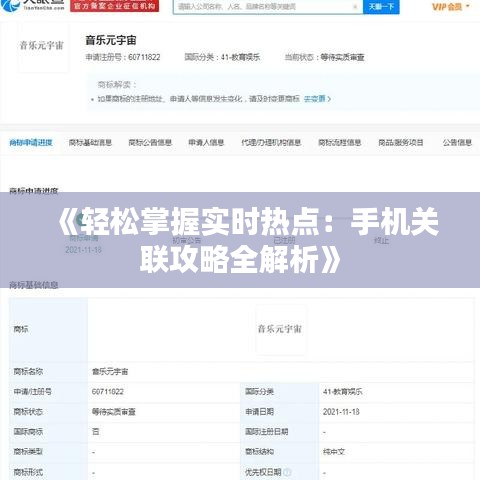Select the 音乐元宇宙 trademark title
The image size is (480, 480).
111,40
